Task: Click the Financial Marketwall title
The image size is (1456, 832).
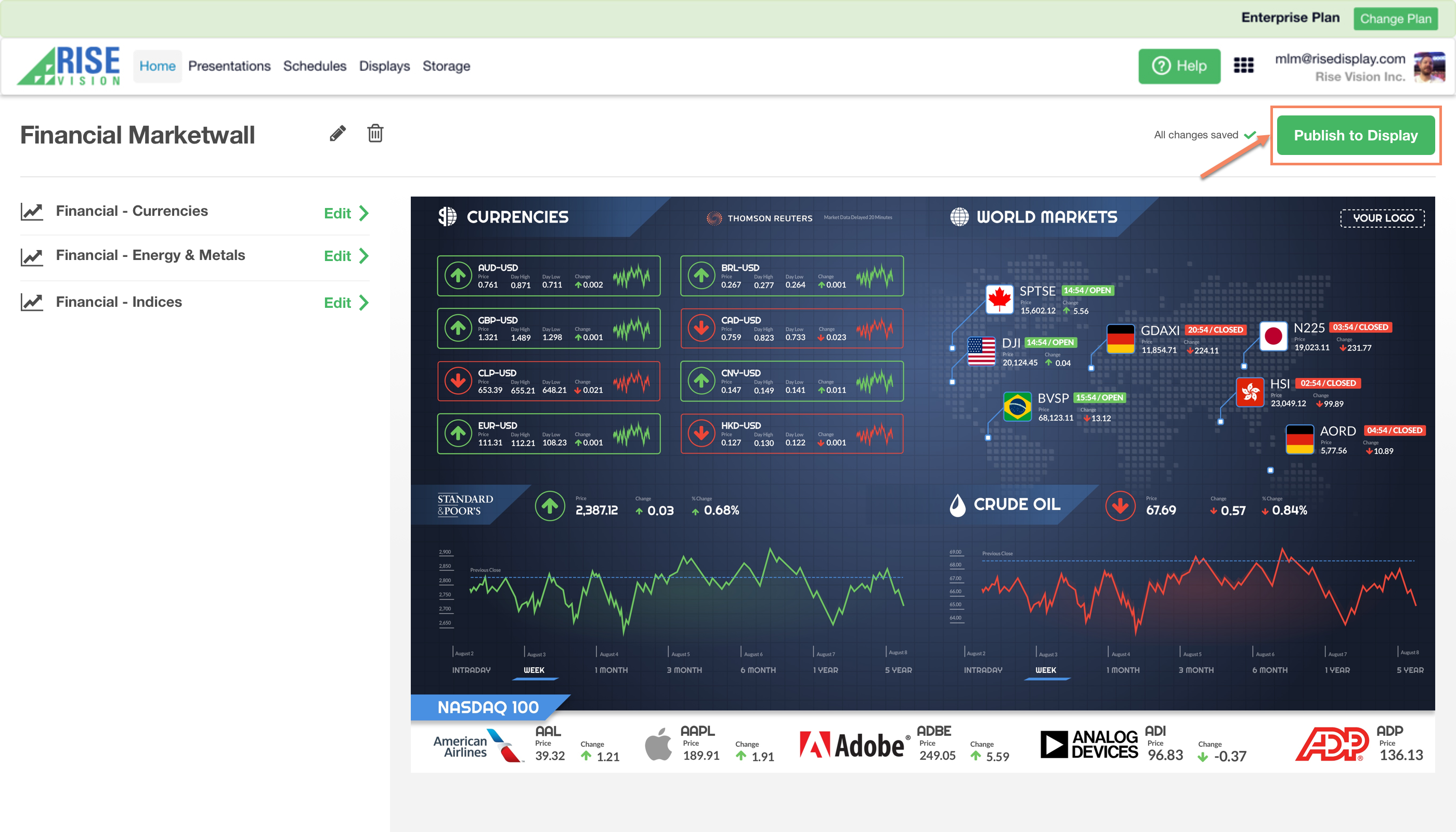Action: click(138, 135)
